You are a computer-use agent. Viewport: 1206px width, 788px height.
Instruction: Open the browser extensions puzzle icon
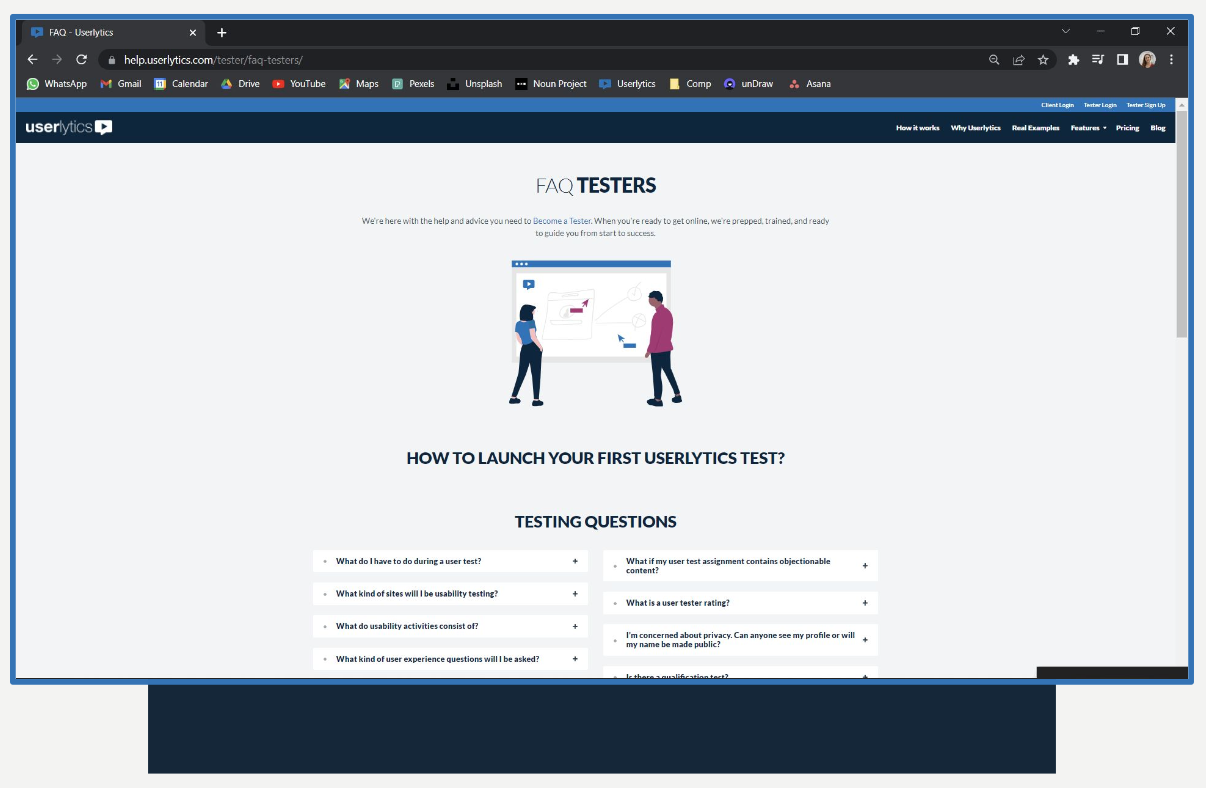point(1074,60)
